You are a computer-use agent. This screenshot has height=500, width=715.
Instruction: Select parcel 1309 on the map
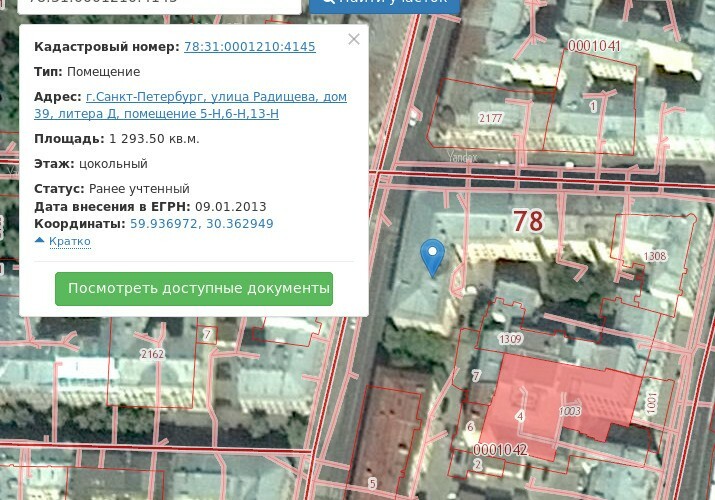pos(510,340)
